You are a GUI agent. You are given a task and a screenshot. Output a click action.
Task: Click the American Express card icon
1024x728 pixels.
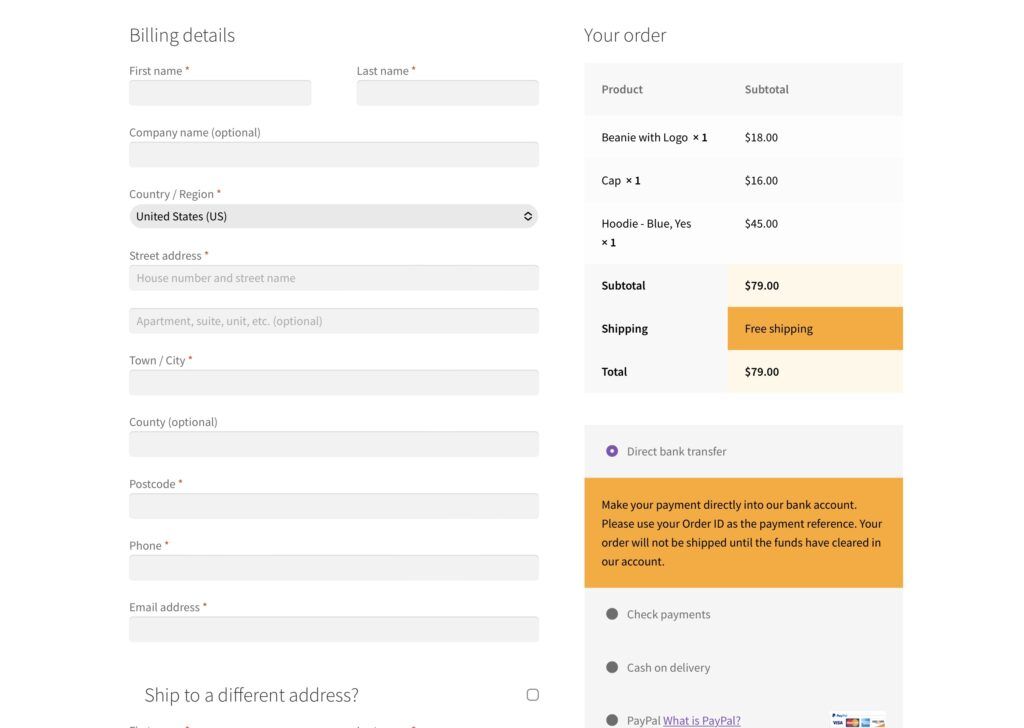tap(865, 722)
